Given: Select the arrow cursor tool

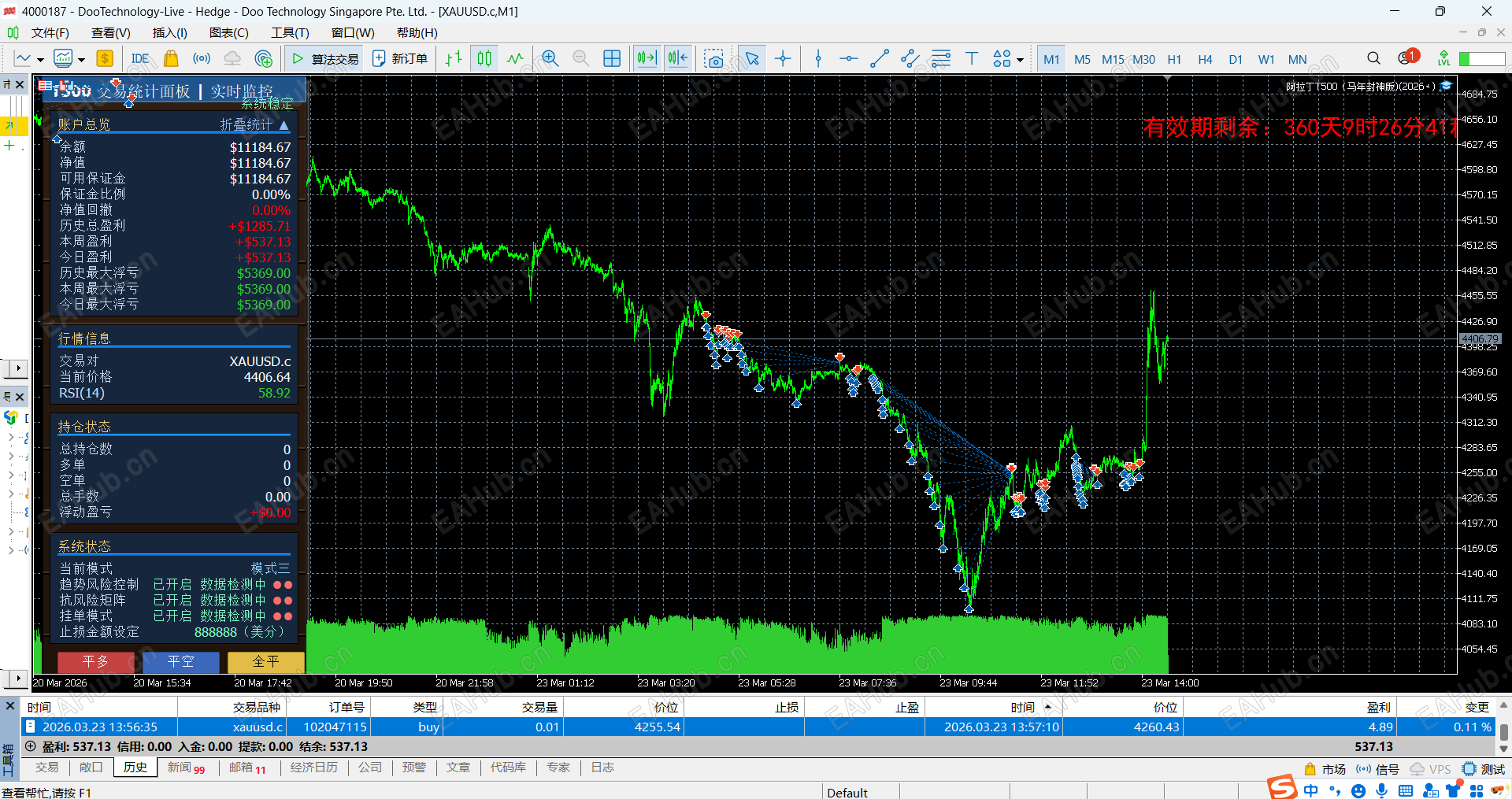Looking at the screenshot, I should tap(752, 58).
